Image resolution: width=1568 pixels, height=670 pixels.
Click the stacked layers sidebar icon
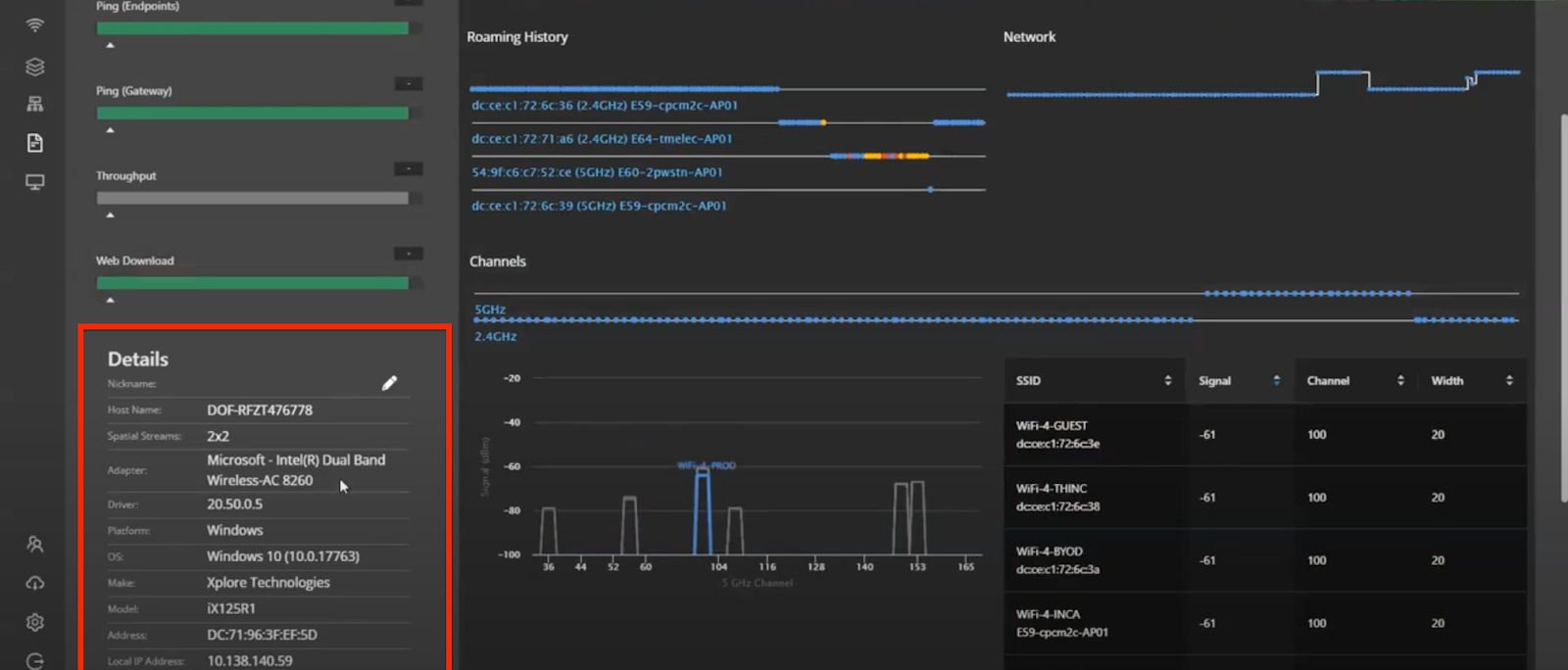pyautogui.click(x=35, y=67)
